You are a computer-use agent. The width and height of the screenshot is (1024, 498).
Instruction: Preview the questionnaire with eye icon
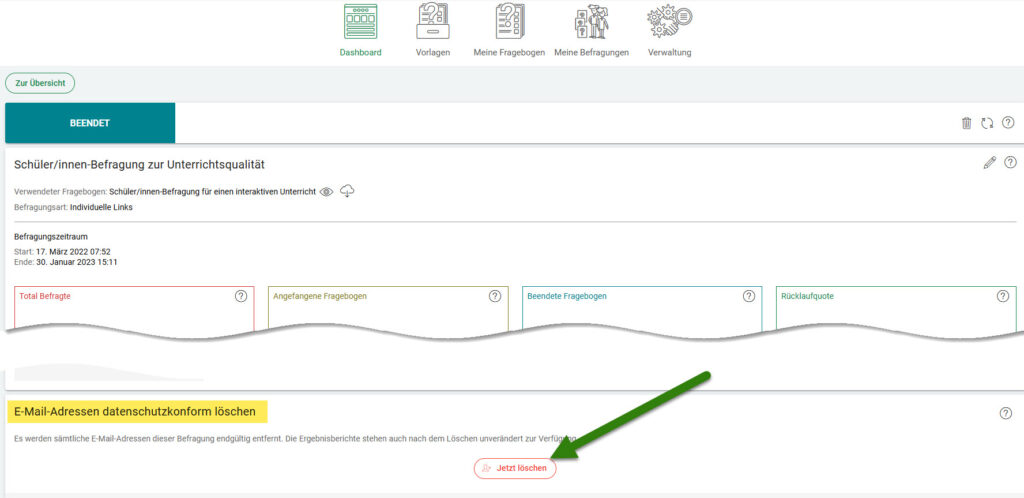pos(327,192)
